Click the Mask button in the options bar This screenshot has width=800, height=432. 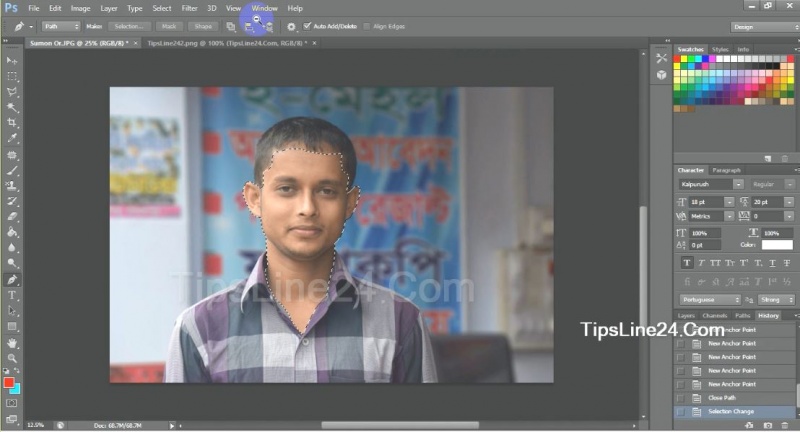170,26
